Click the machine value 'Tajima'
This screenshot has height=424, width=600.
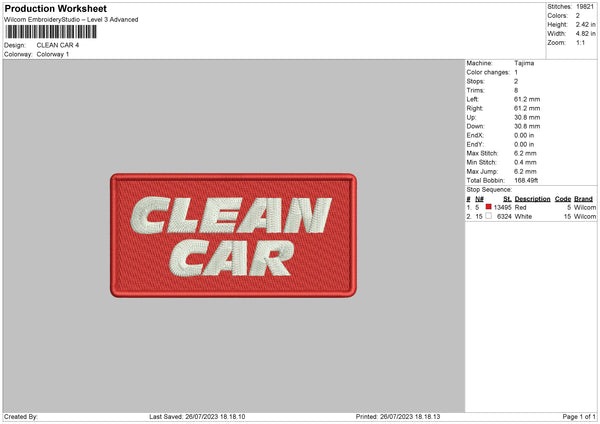point(524,63)
